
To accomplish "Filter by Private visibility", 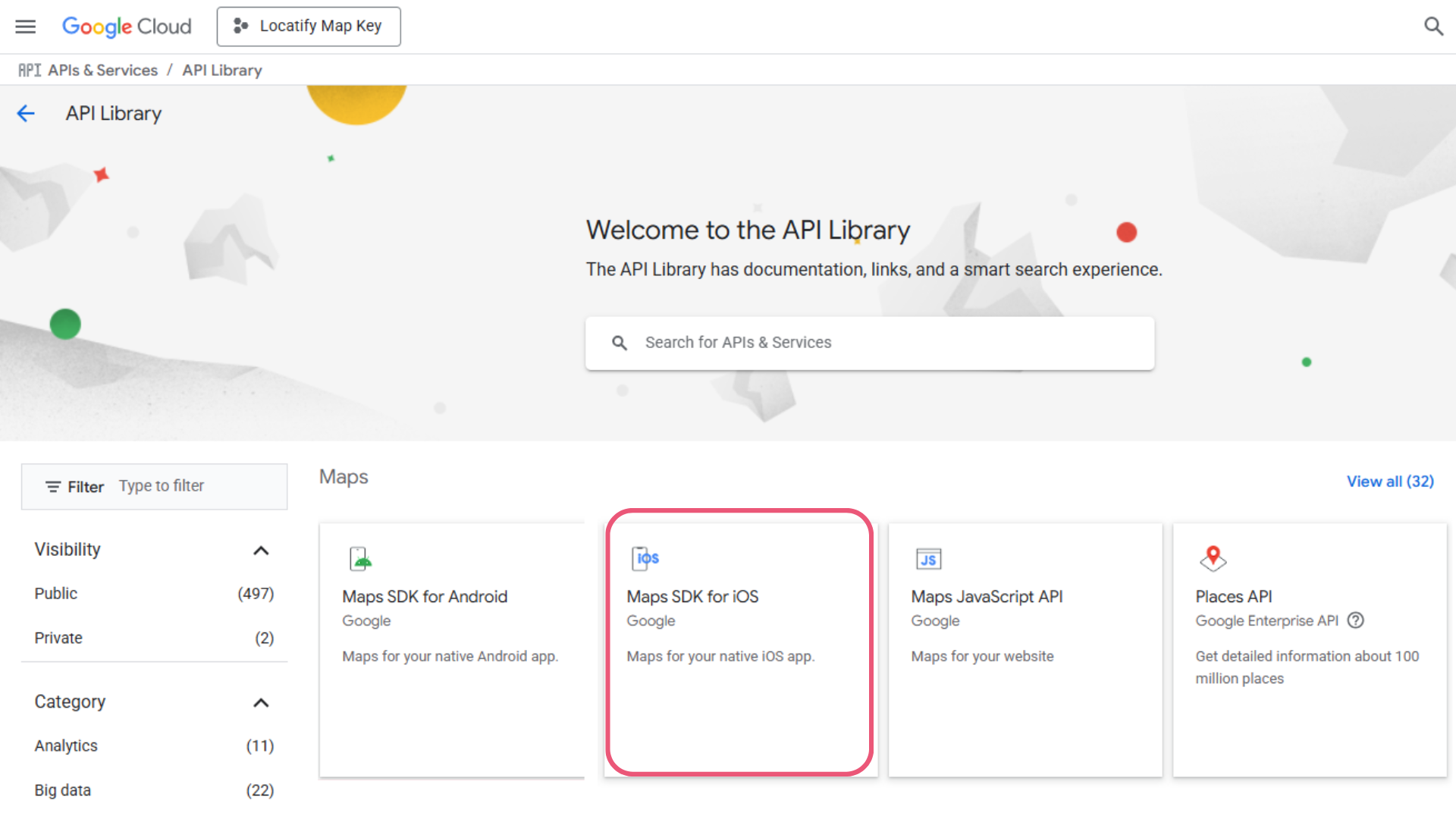I will point(154,638).
